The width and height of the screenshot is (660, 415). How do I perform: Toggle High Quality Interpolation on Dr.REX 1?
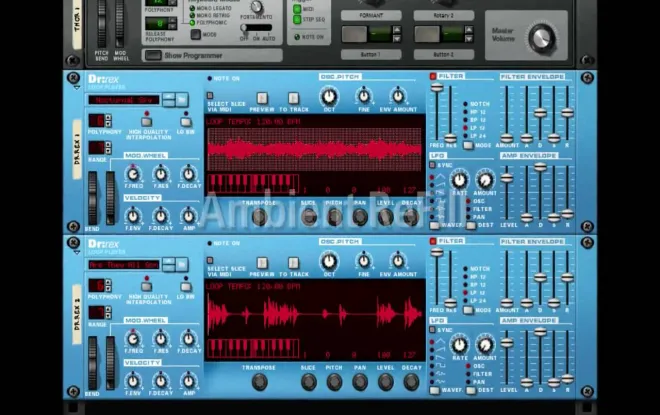[x=146, y=122]
